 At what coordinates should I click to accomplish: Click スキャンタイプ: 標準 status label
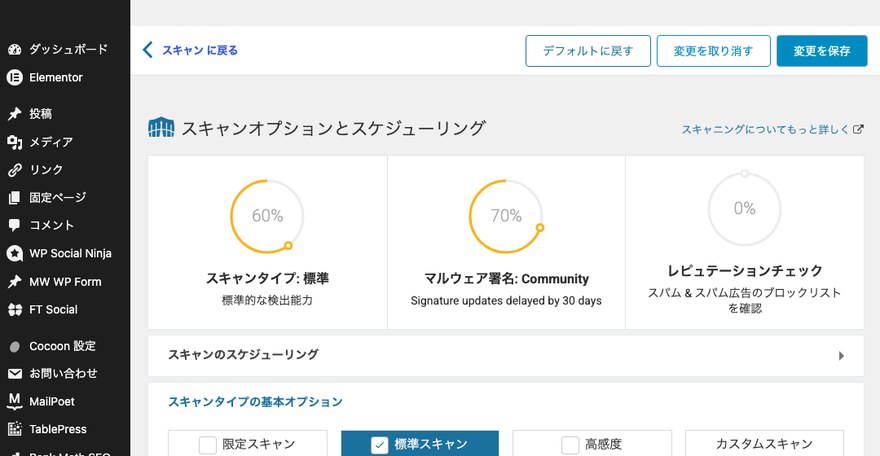267,278
